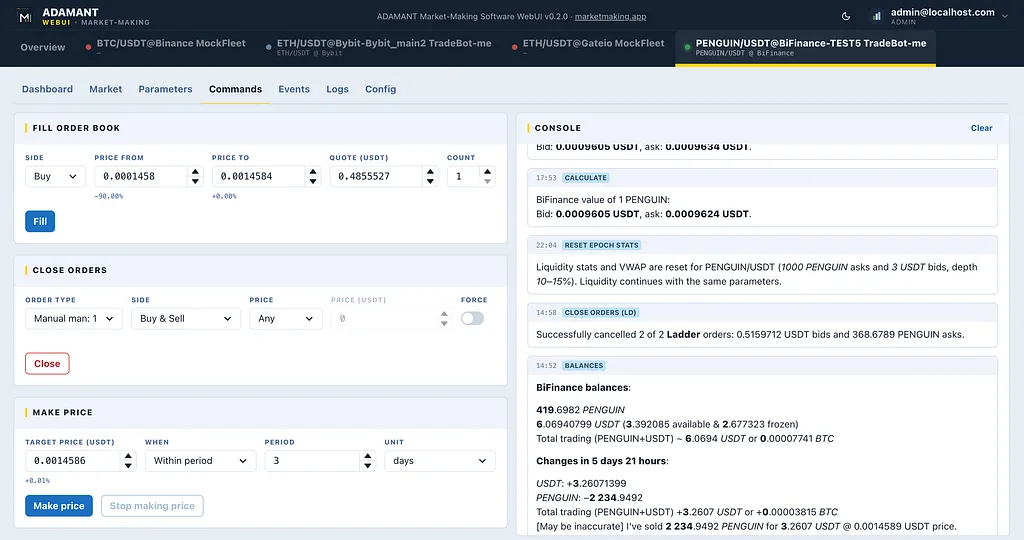Open the Unit dropdown set to days
Viewport: 1024px width, 540px height.
click(440, 461)
